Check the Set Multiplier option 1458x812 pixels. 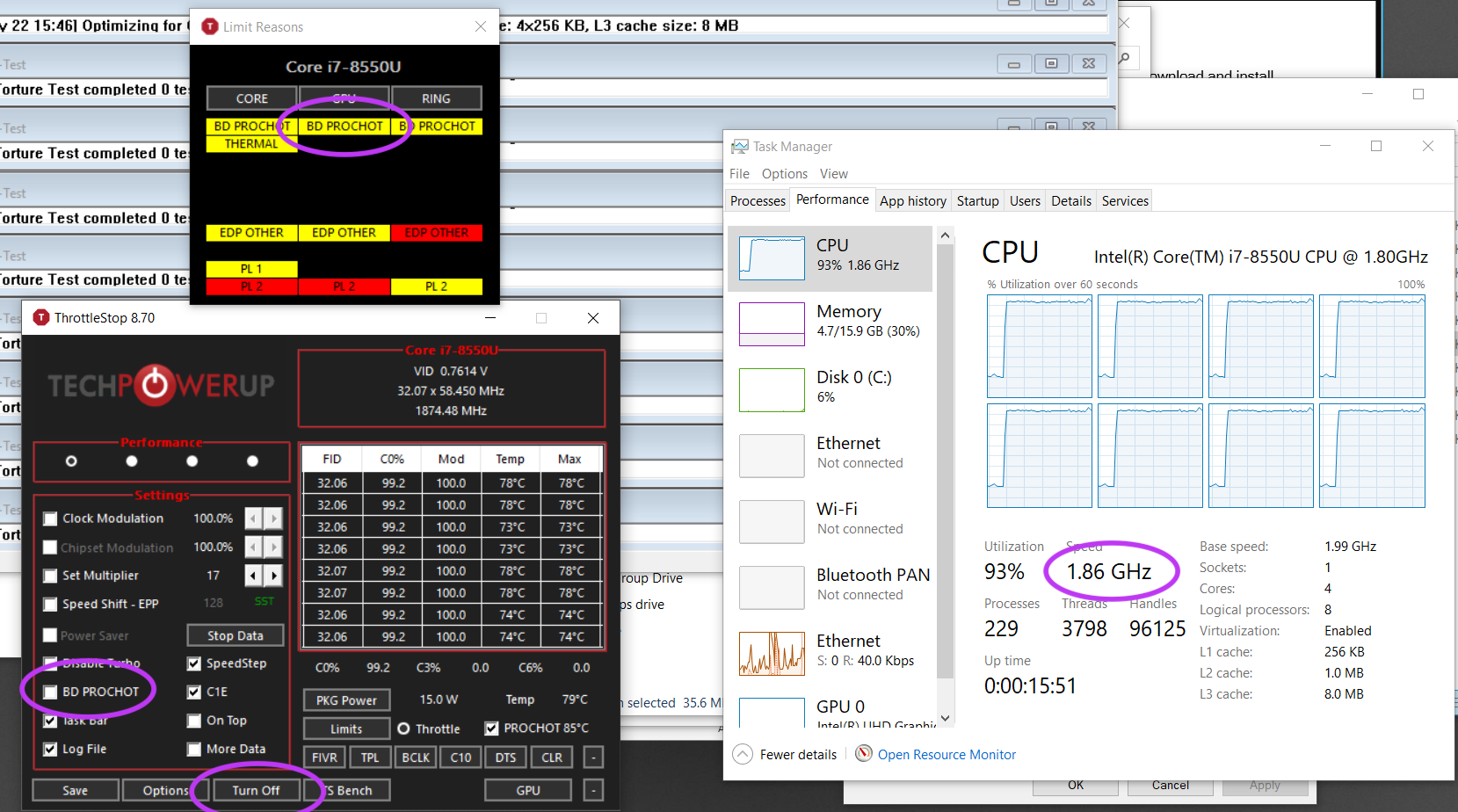tap(50, 576)
